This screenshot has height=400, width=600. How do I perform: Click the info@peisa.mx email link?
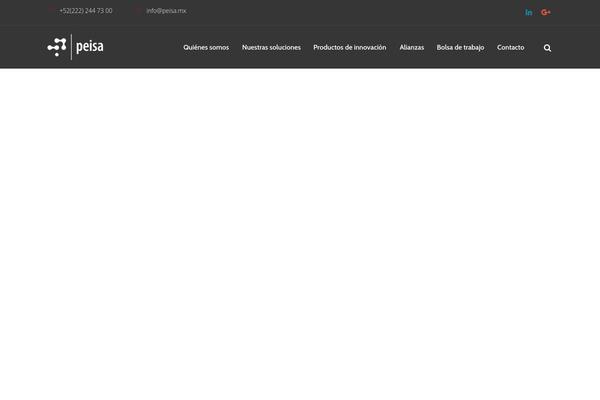[x=166, y=11]
